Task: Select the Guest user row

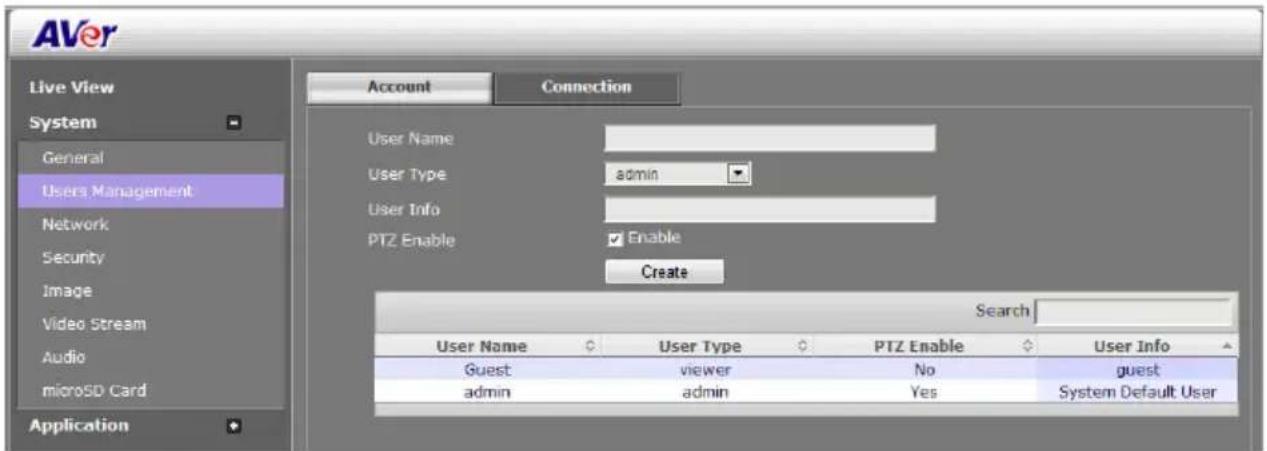Action: point(806,368)
